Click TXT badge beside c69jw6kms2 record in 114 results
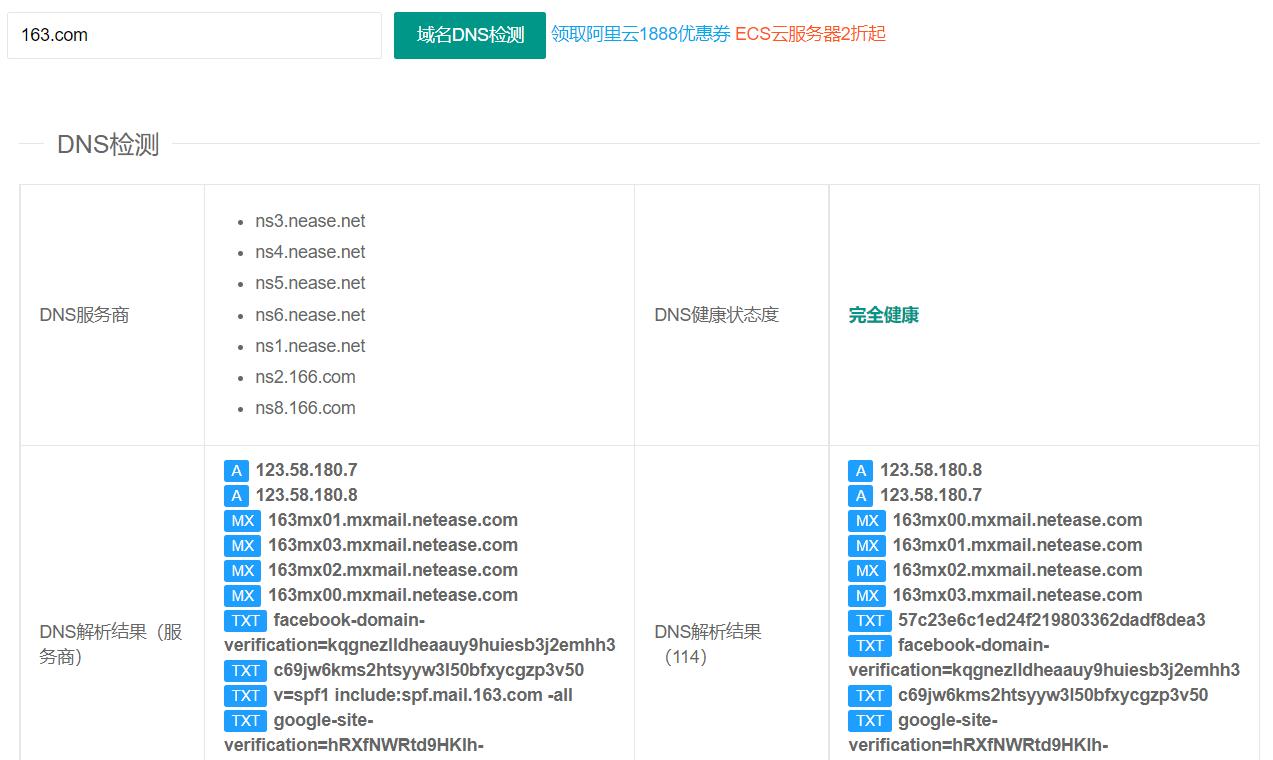Image resolution: width=1273 pixels, height=760 pixels. point(870,695)
